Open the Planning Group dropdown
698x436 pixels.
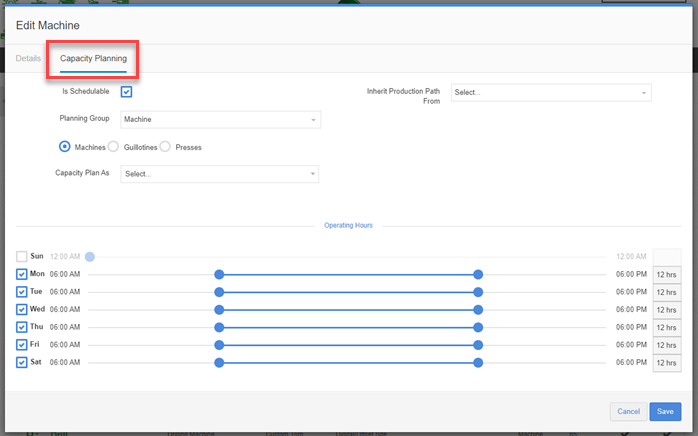[x=220, y=119]
